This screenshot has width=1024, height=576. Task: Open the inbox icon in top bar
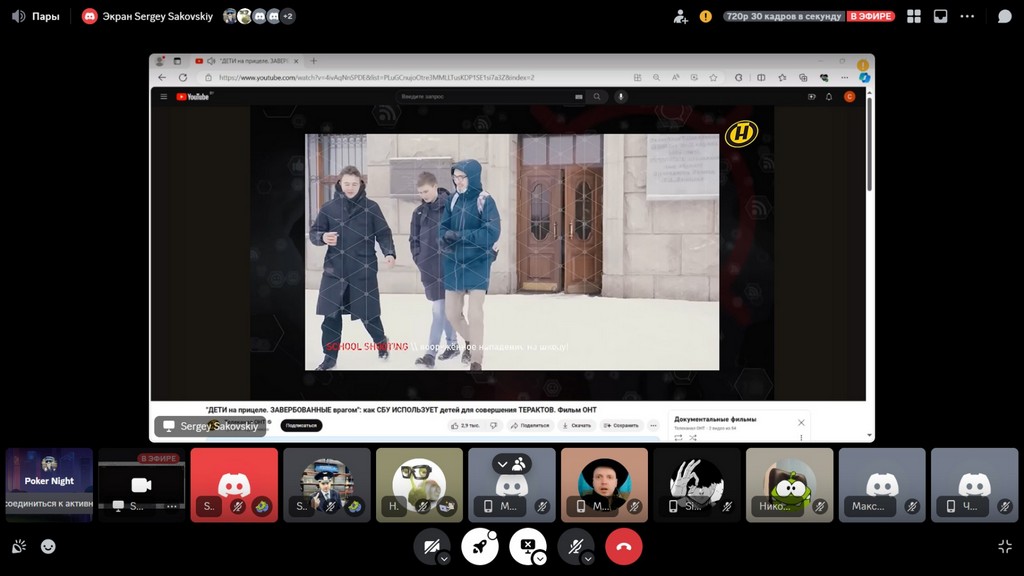(x=940, y=16)
